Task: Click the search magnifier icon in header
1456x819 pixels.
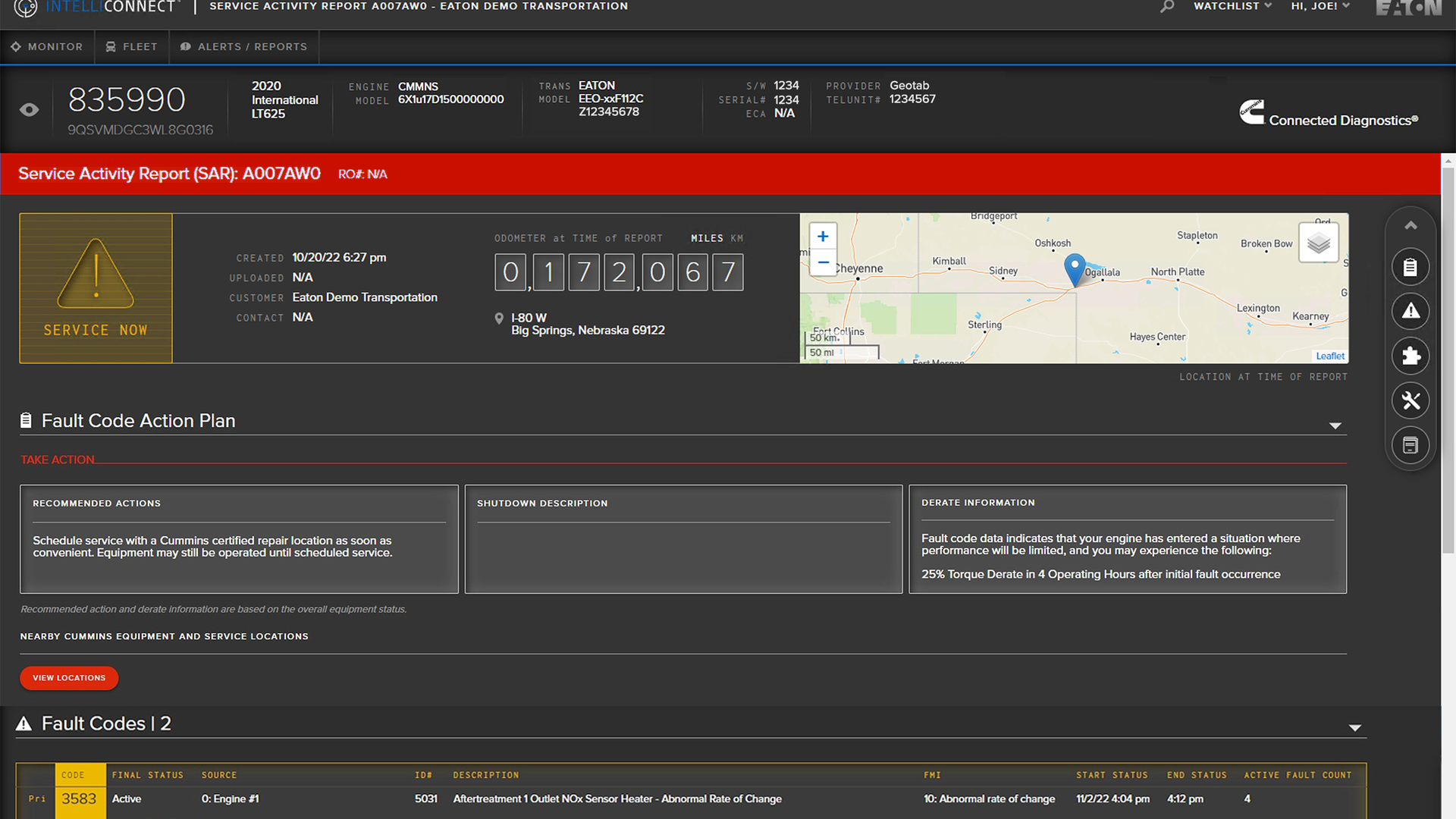Action: click(1167, 7)
